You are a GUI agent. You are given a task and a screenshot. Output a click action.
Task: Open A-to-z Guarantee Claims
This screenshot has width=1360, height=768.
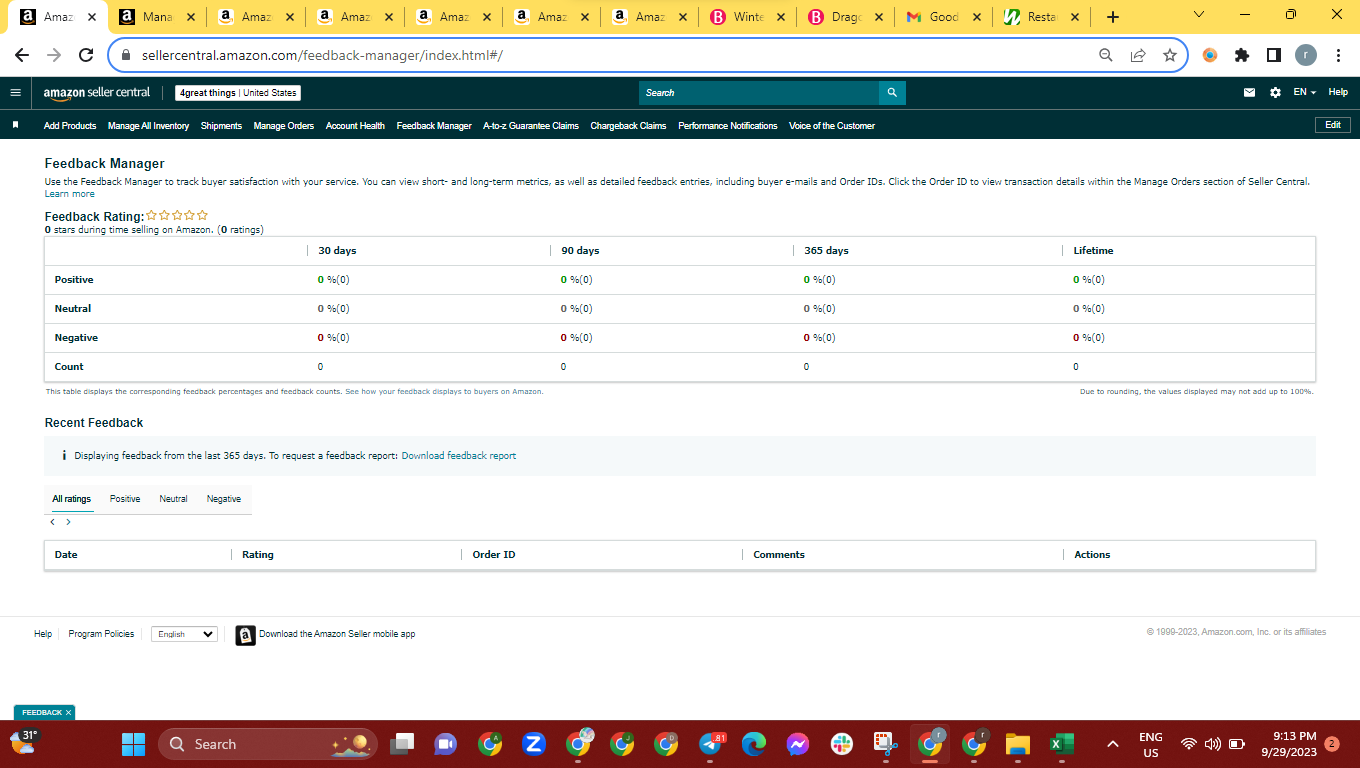[531, 126]
